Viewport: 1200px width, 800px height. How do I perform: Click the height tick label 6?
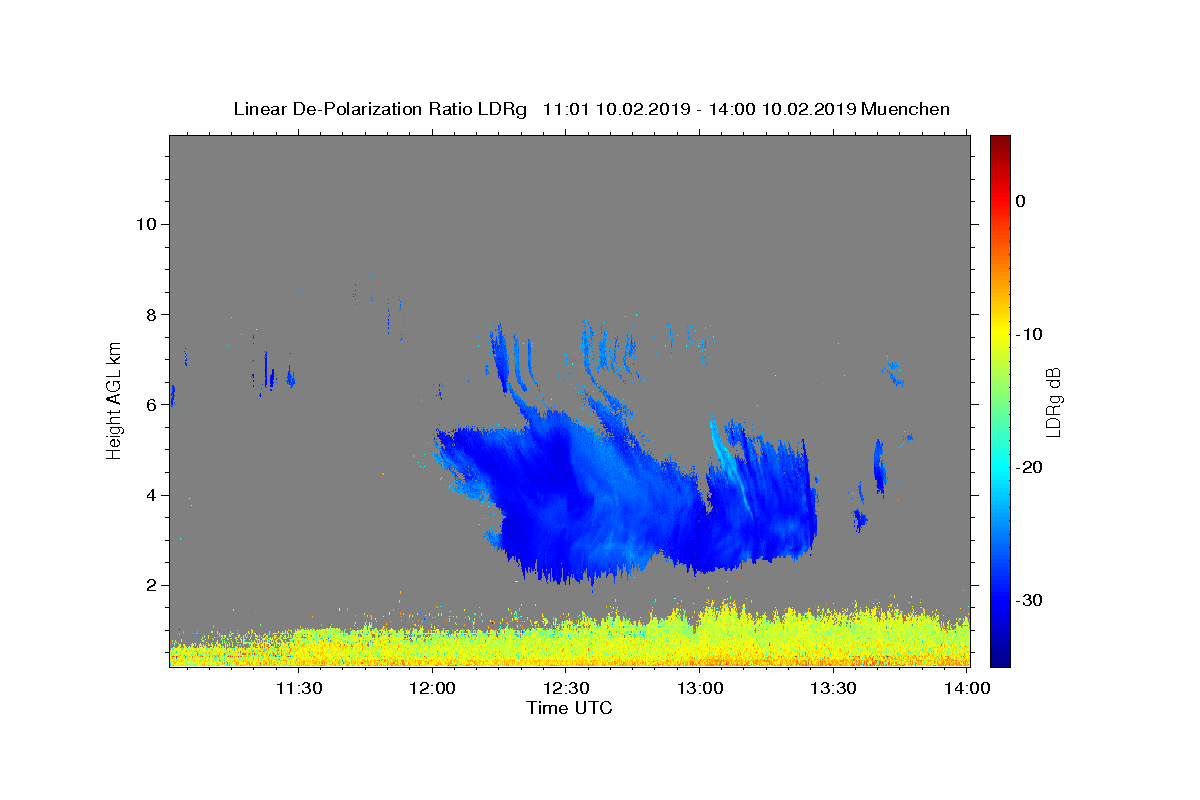click(151, 405)
